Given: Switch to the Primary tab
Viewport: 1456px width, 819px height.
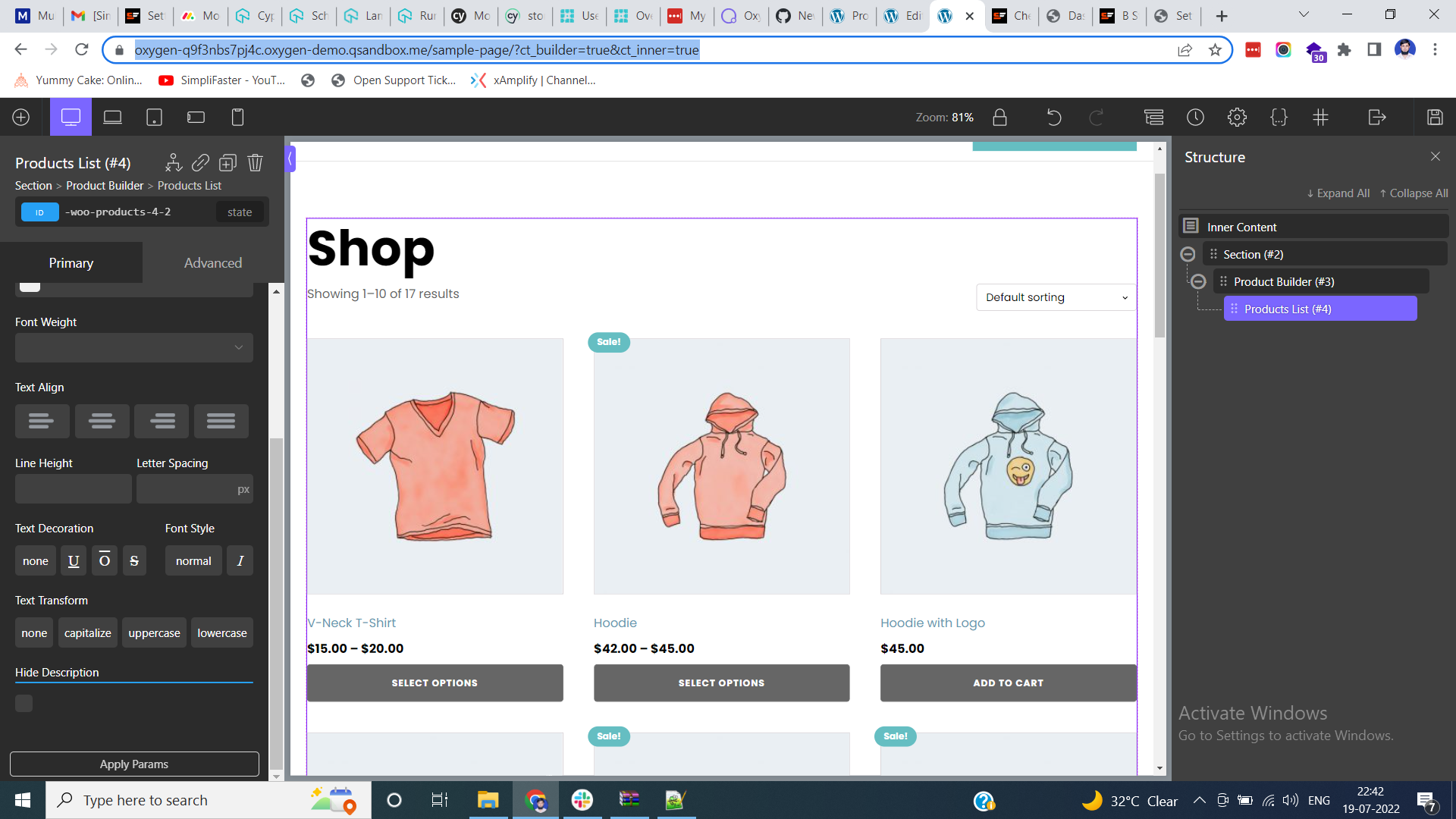Looking at the screenshot, I should click(x=71, y=262).
